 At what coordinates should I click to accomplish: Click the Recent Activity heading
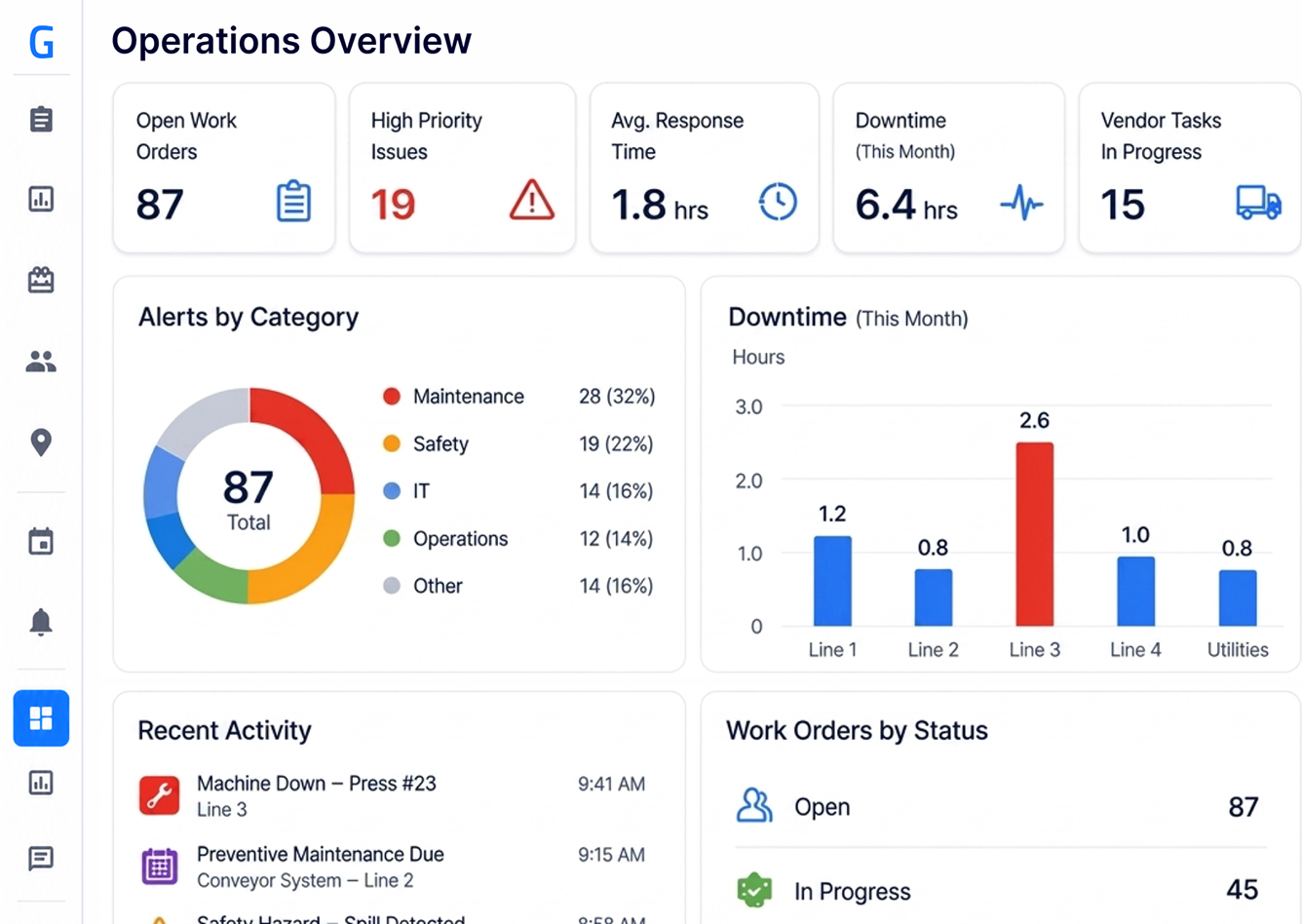[224, 730]
